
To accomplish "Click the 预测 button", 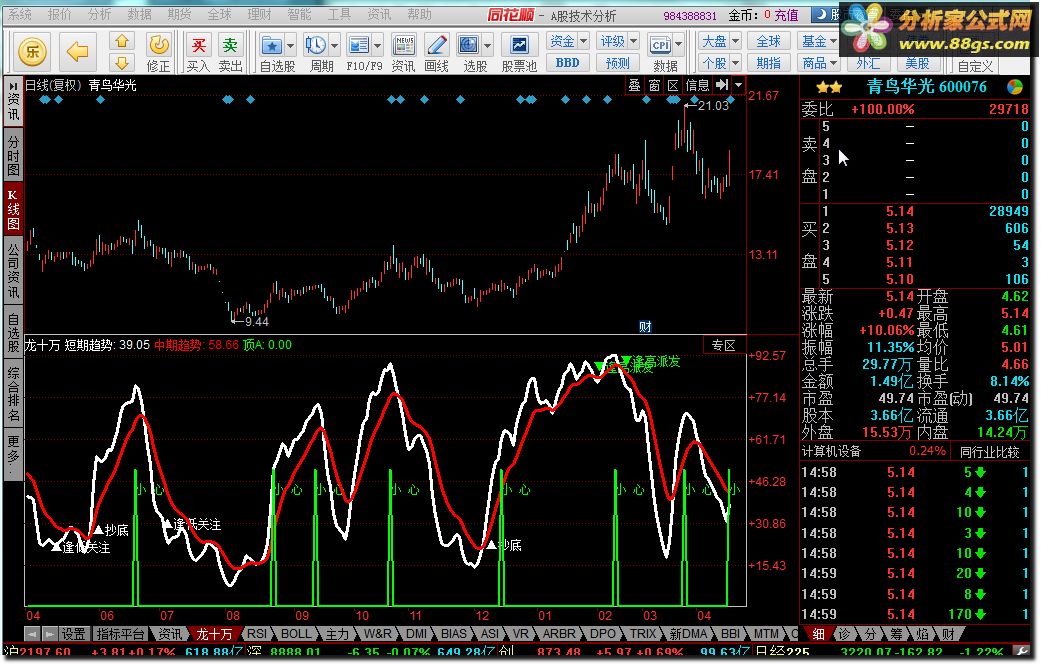I will [617, 63].
